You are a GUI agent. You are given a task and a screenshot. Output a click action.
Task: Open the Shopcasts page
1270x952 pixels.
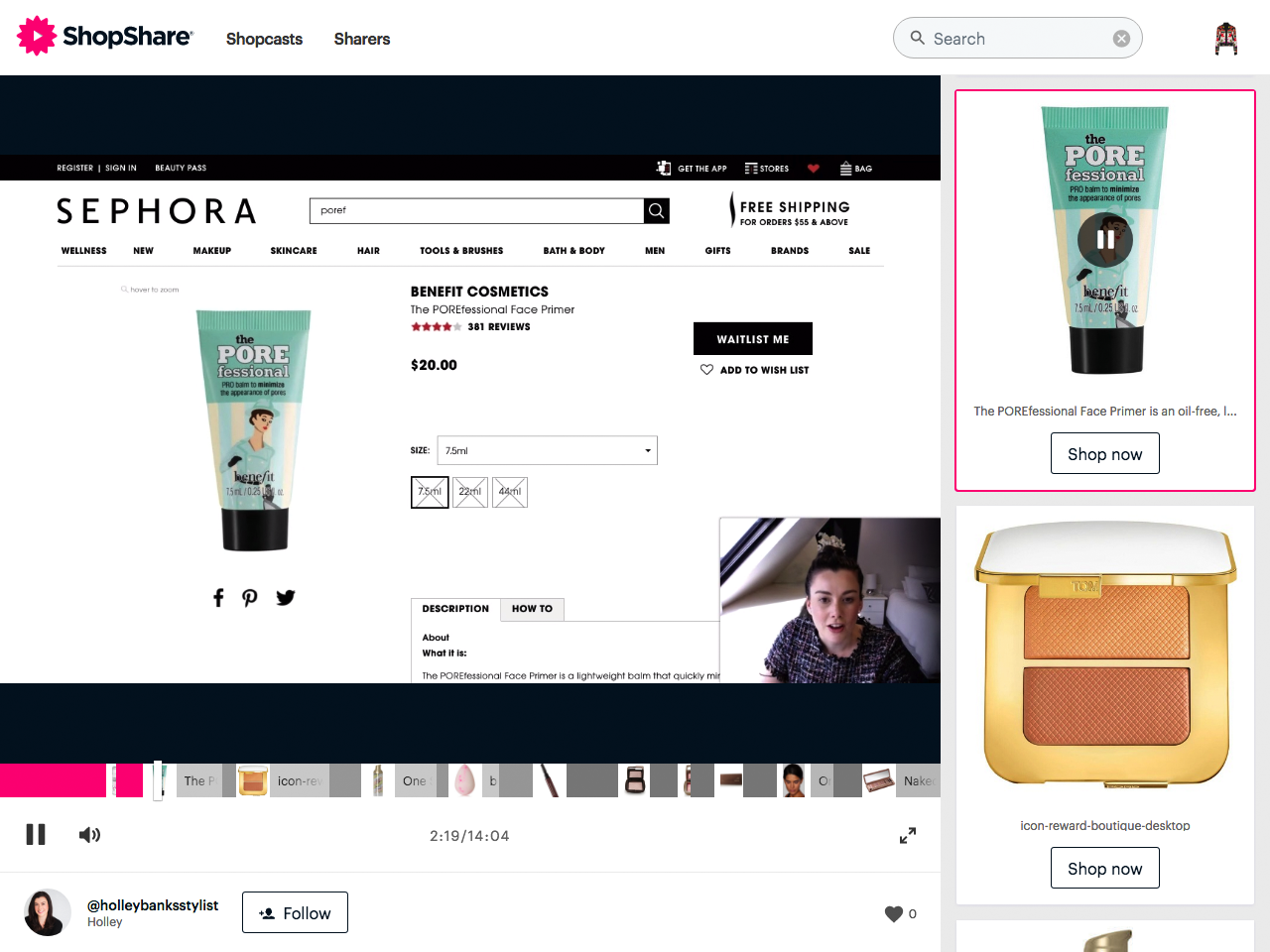(264, 39)
